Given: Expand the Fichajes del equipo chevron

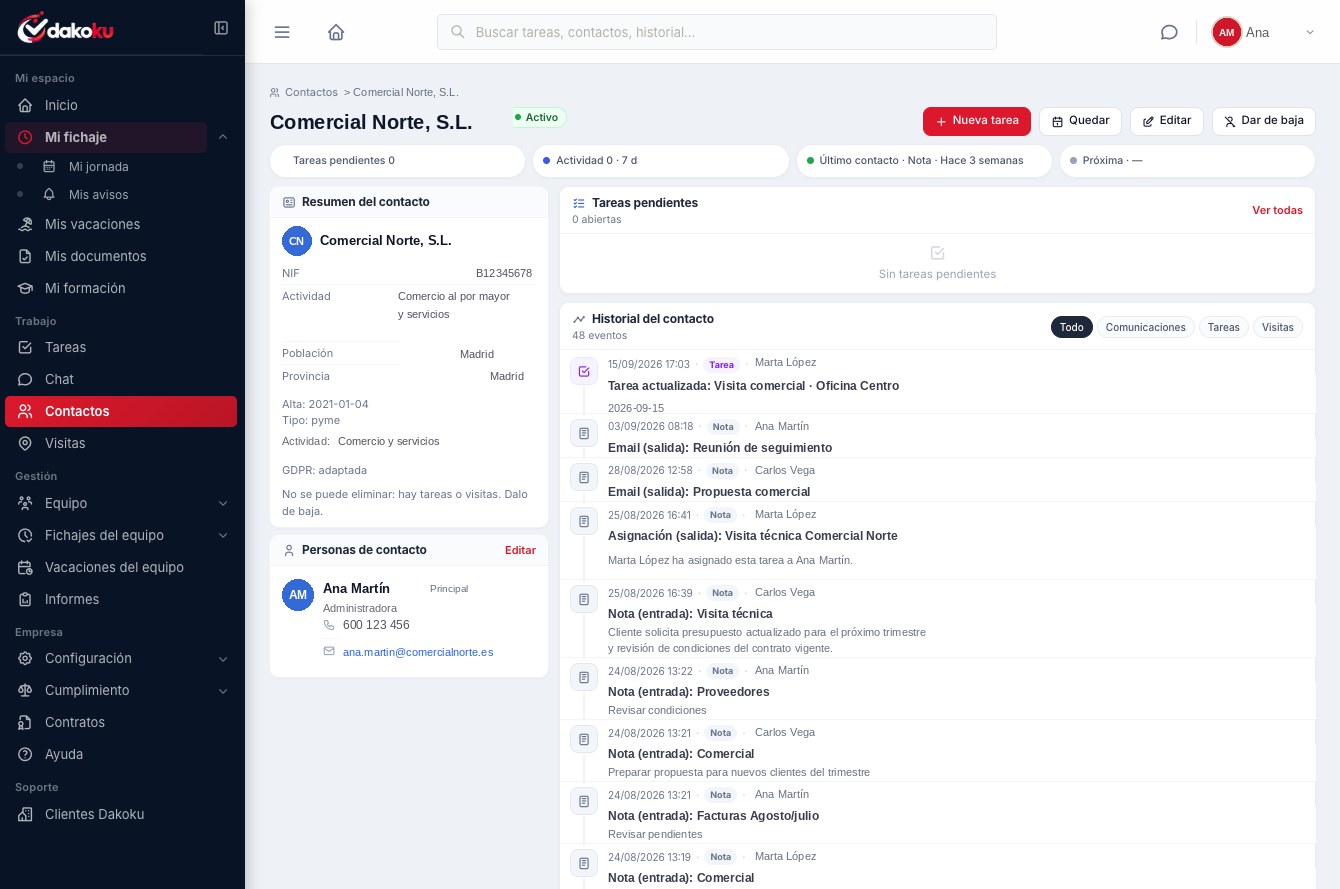Looking at the screenshot, I should coord(223,535).
